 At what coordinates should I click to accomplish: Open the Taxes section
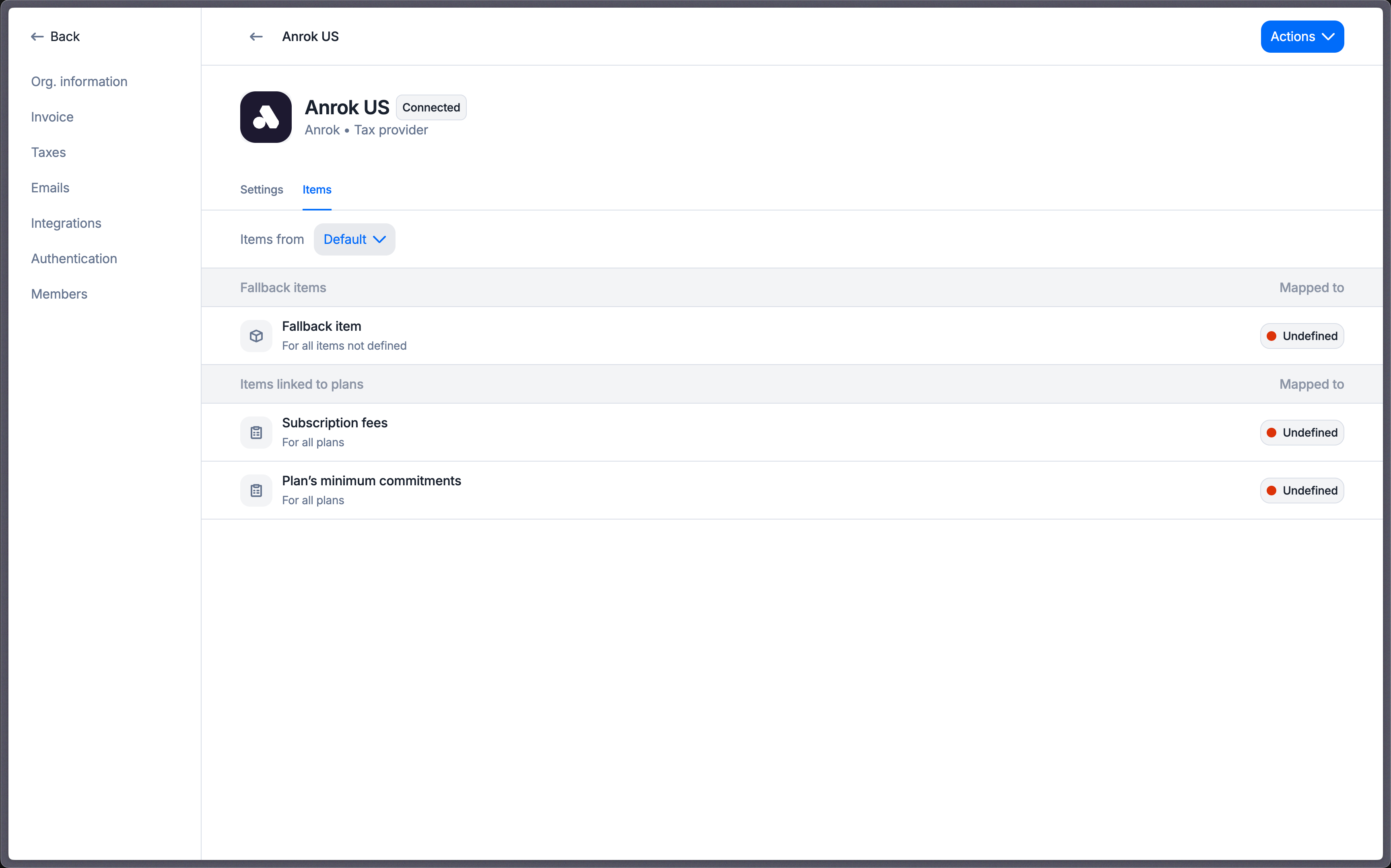[48, 152]
